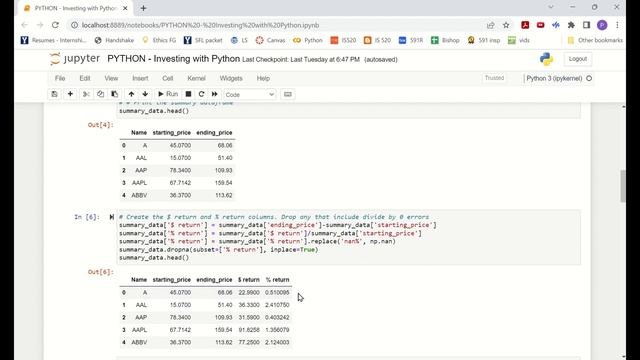Click the starting_price header in Out[4]

tap(171, 133)
